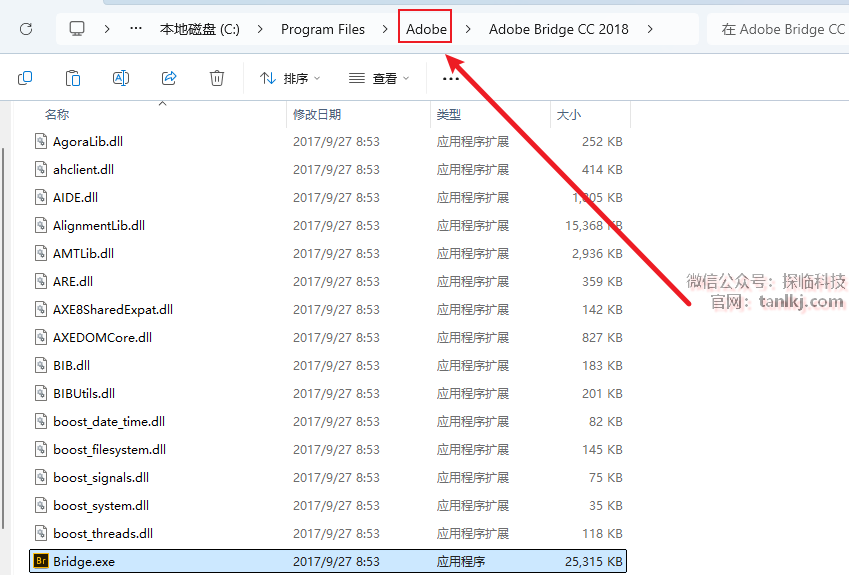
Task: Paste using the clipboard toolbar icon
Action: pos(73,78)
